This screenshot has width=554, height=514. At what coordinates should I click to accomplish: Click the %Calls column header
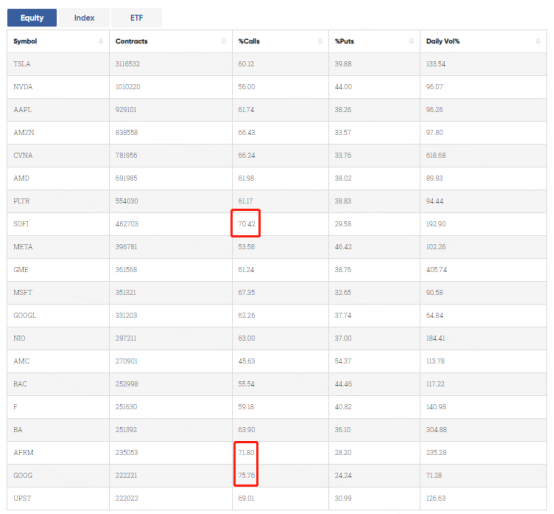(x=281, y=41)
